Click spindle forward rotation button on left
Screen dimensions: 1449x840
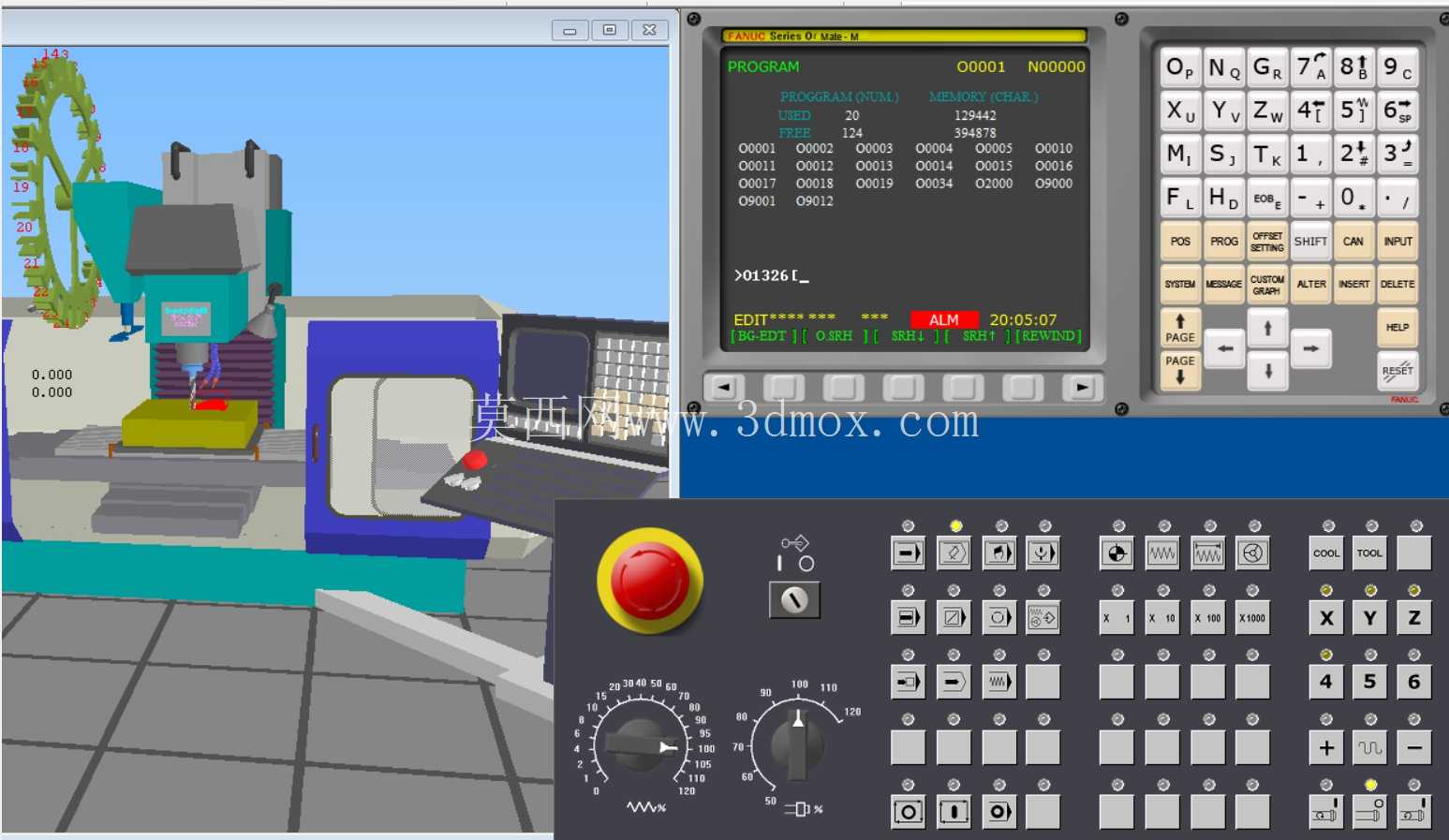pyautogui.click(x=1326, y=812)
